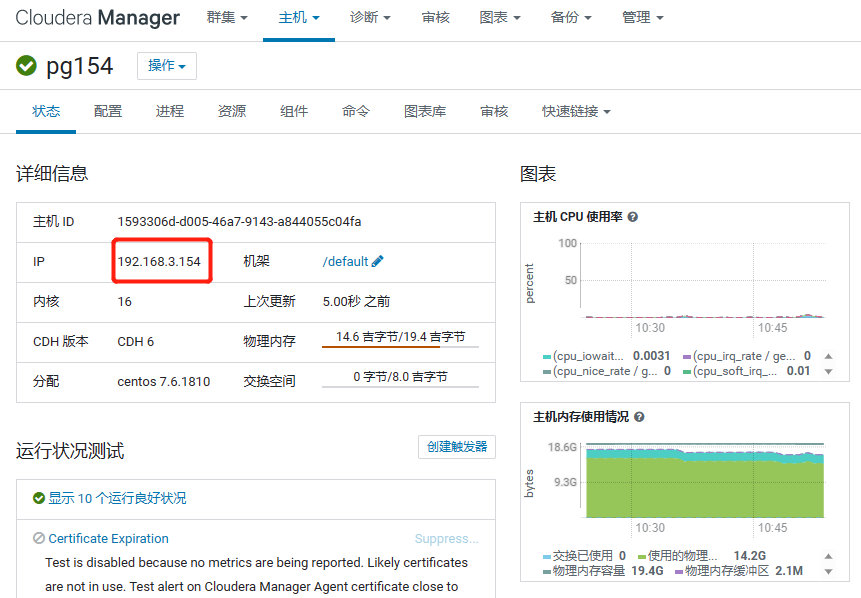Image resolution: width=861 pixels, height=598 pixels.
Task: Open the 诊断 dropdown menu
Action: (x=370, y=18)
